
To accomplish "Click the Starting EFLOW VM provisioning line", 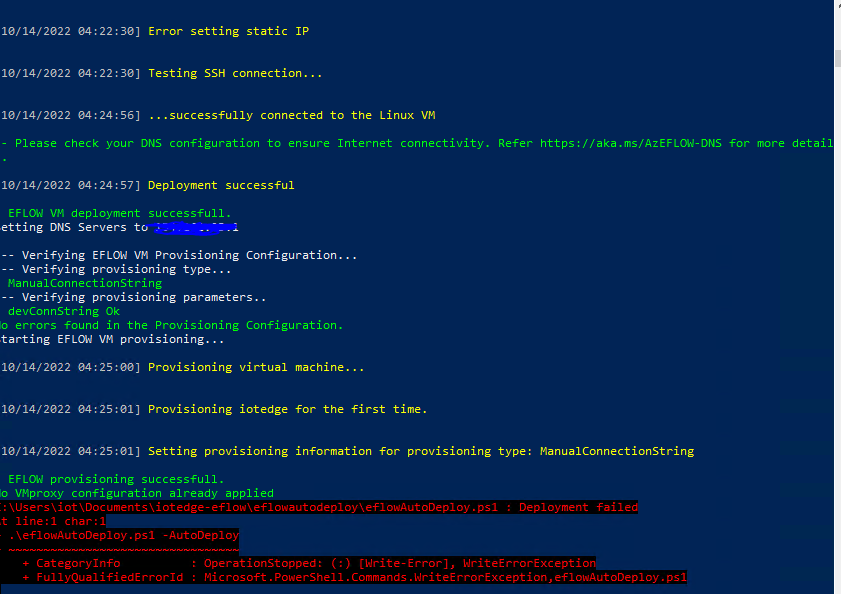I will [110, 339].
